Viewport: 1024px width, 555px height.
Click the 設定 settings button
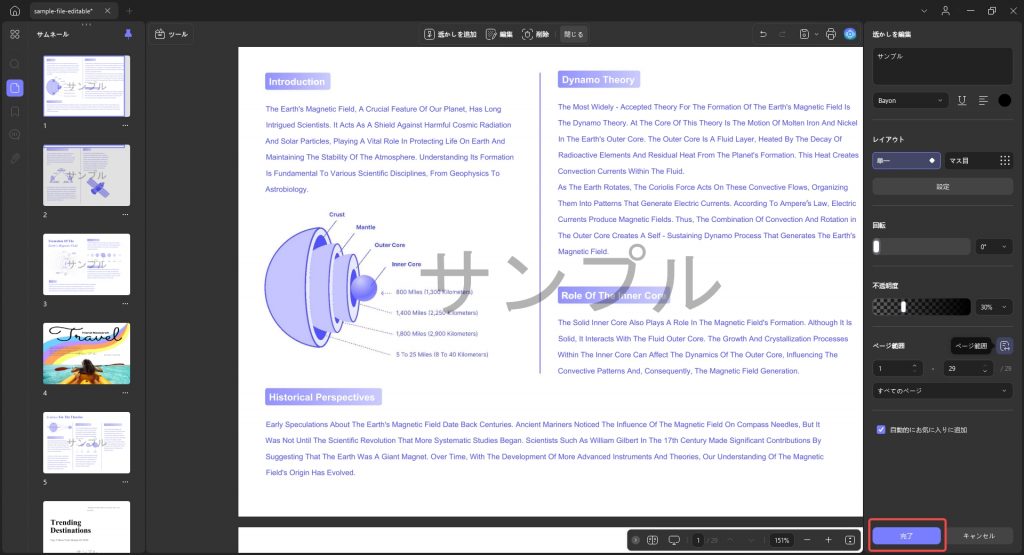tap(942, 187)
